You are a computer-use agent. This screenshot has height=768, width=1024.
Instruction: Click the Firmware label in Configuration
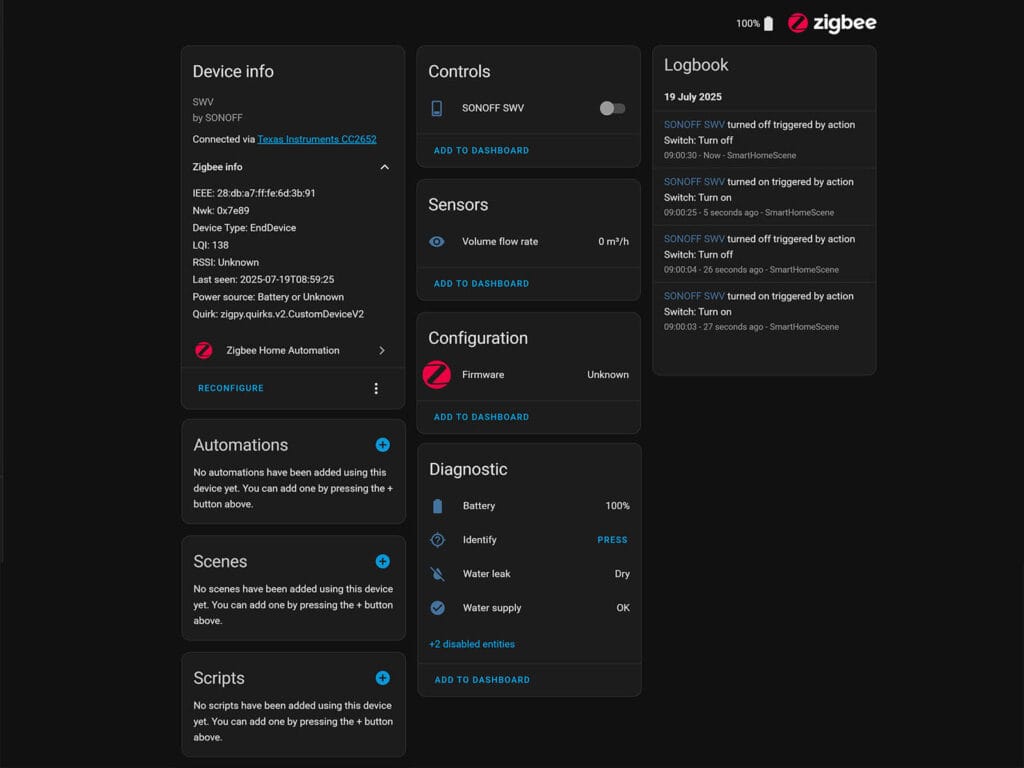[x=483, y=375]
